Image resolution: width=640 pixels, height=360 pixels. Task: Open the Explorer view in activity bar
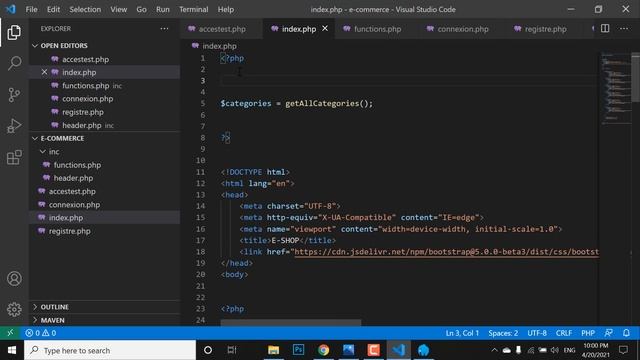[14, 32]
